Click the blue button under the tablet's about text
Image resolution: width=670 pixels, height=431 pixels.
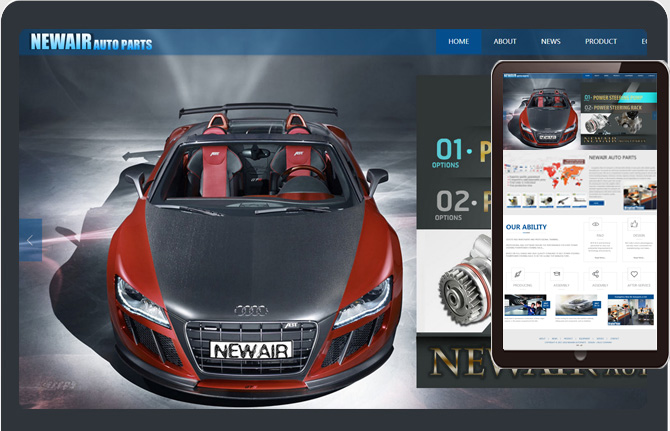coord(597,203)
